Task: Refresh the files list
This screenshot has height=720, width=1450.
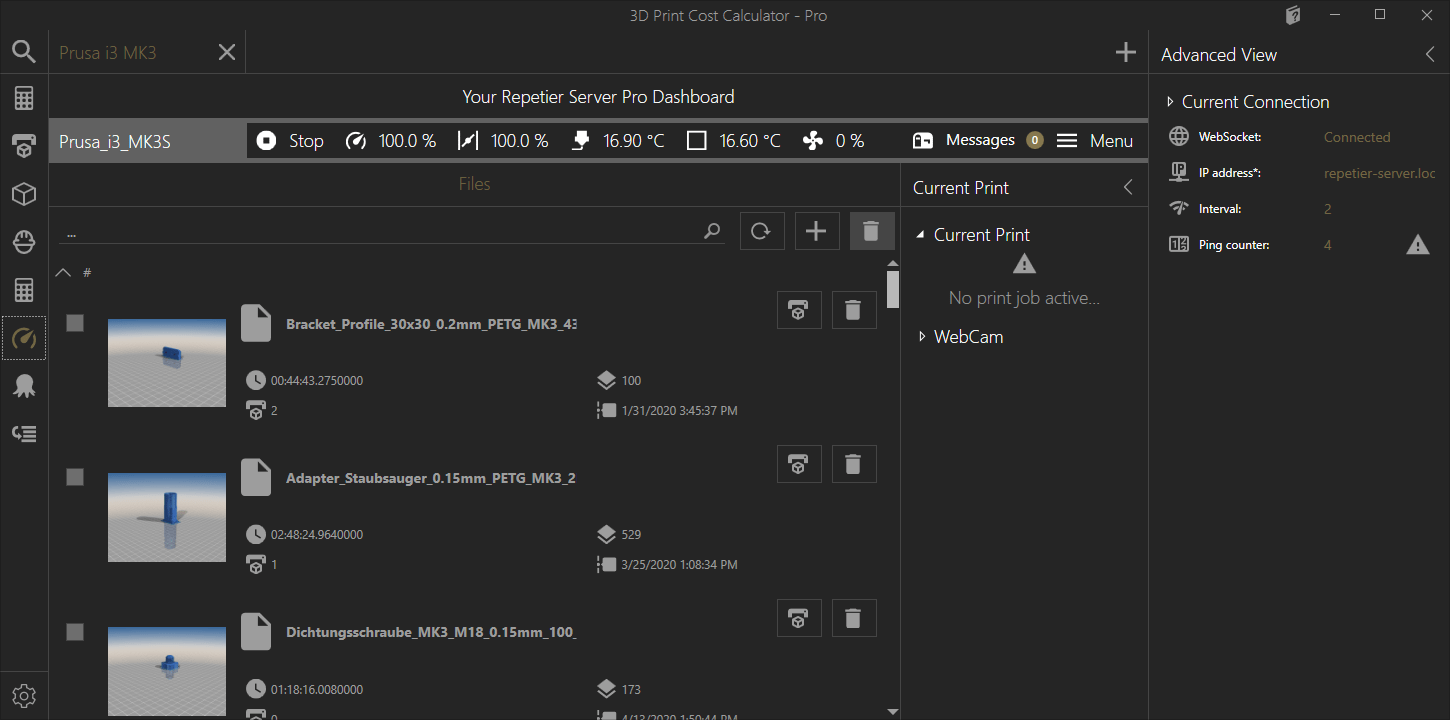Action: 762,231
